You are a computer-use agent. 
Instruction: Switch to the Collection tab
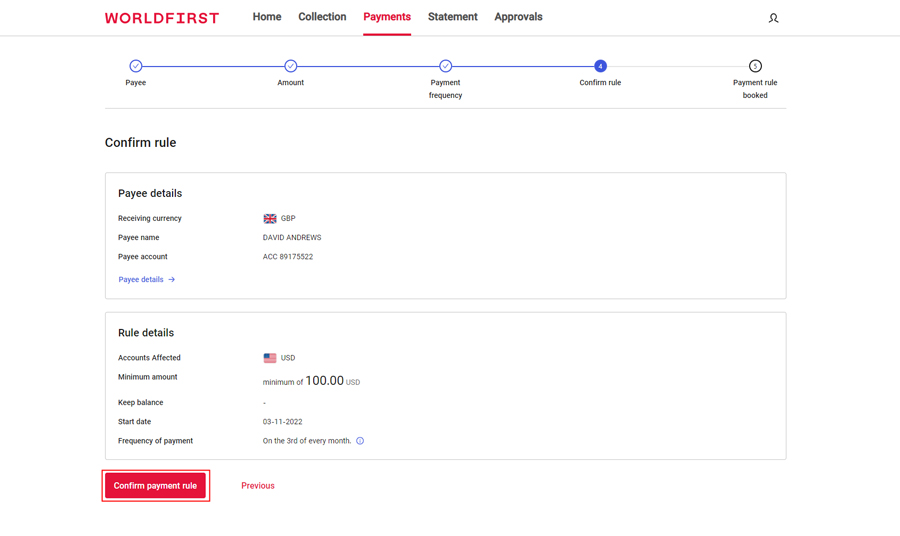pos(322,17)
